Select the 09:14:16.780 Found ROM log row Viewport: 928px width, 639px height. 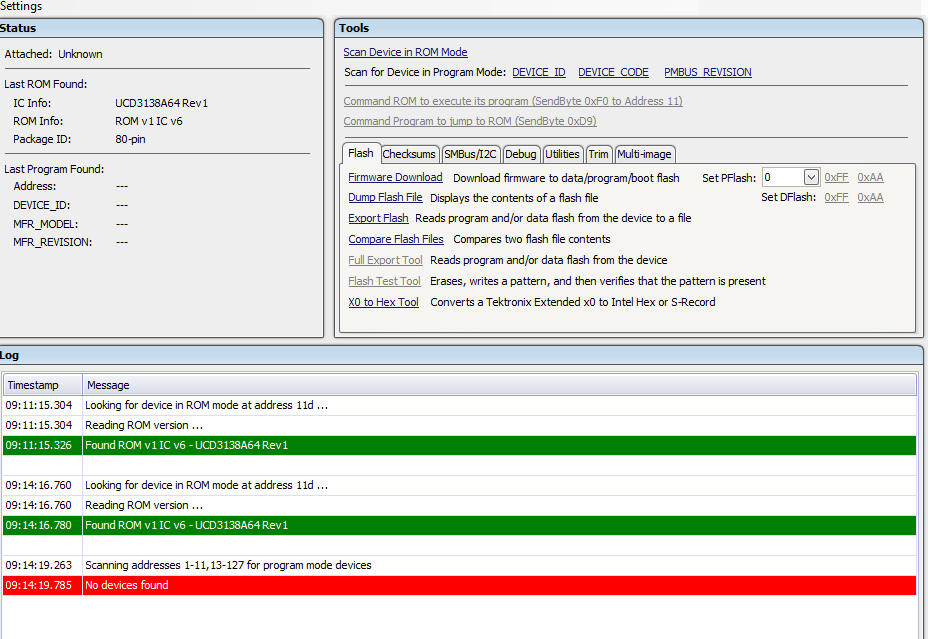(x=459, y=525)
